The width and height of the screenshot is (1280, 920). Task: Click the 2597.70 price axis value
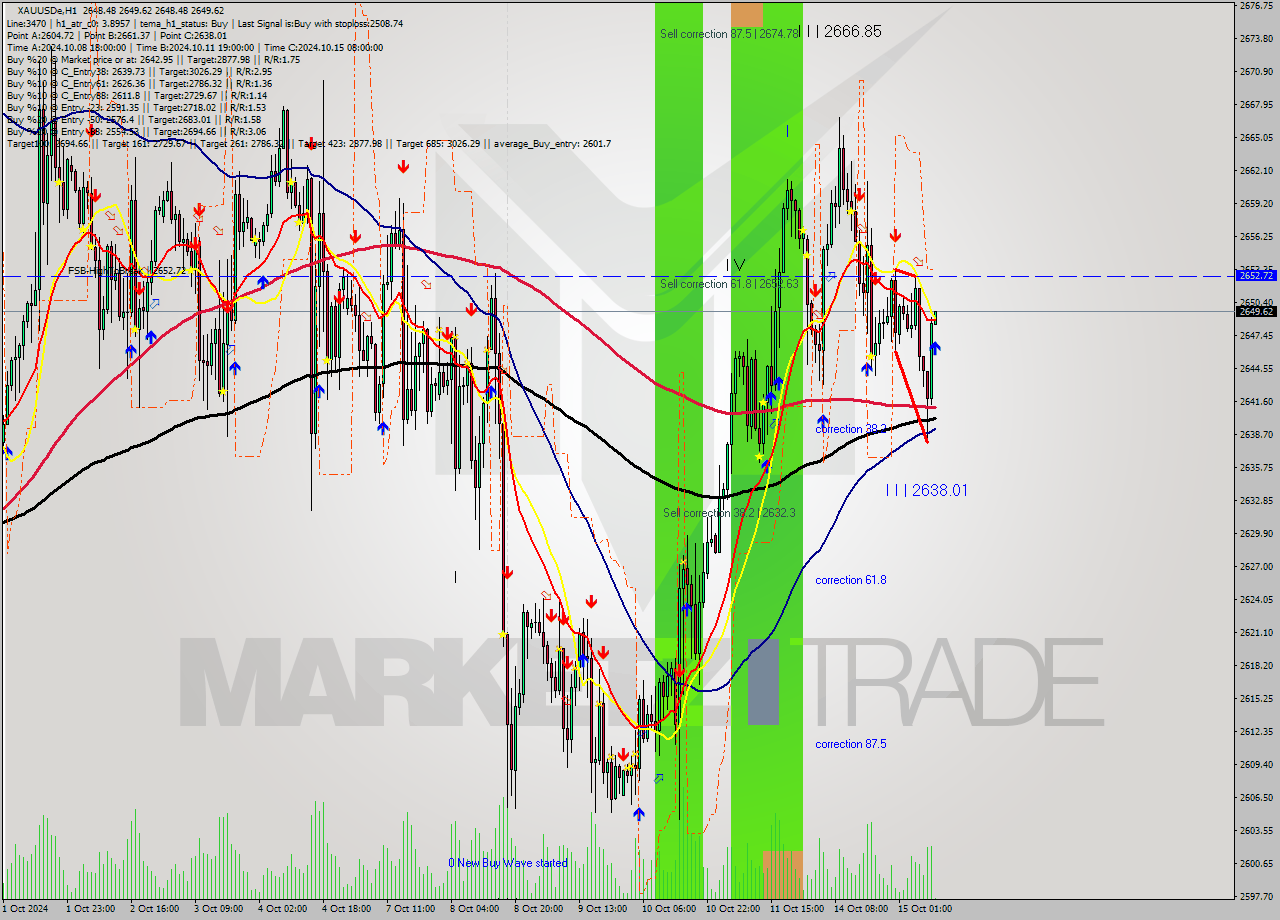coord(1256,896)
